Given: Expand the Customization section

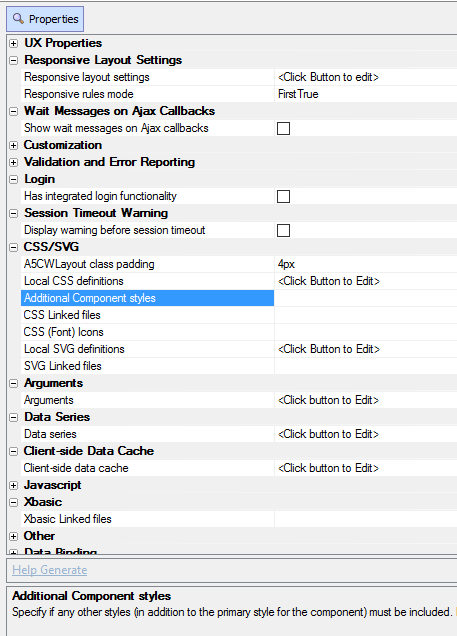Looking at the screenshot, I should [13, 145].
